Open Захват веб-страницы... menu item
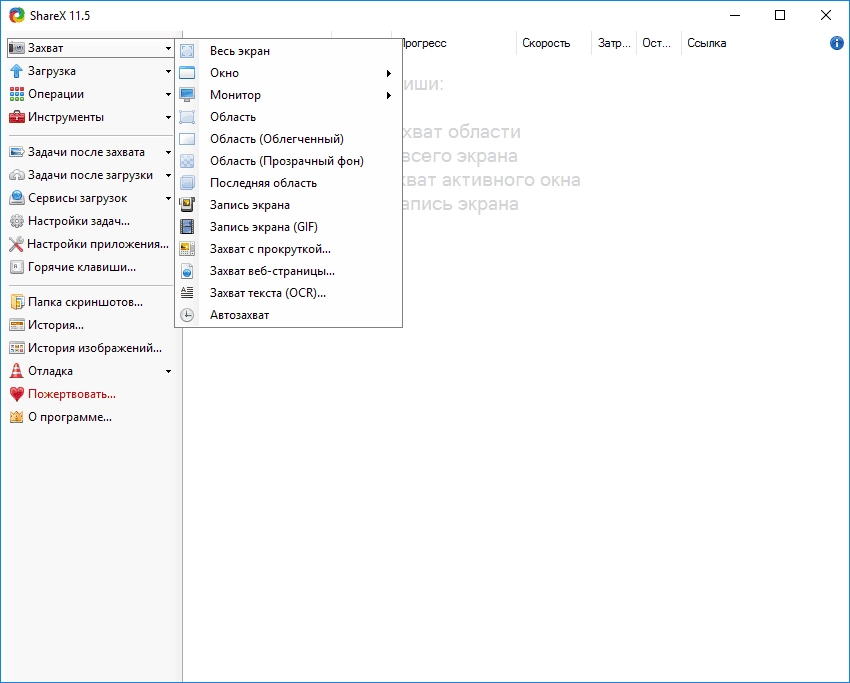 [x=288, y=271]
